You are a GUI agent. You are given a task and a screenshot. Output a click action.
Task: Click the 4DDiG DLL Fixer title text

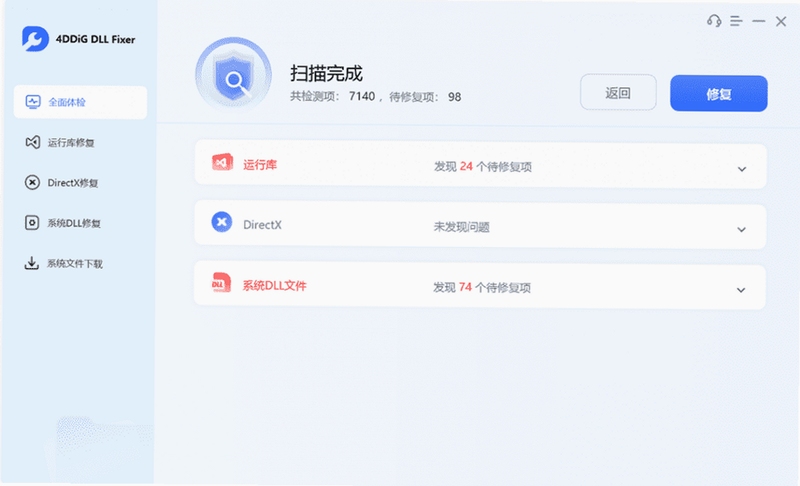coord(95,39)
